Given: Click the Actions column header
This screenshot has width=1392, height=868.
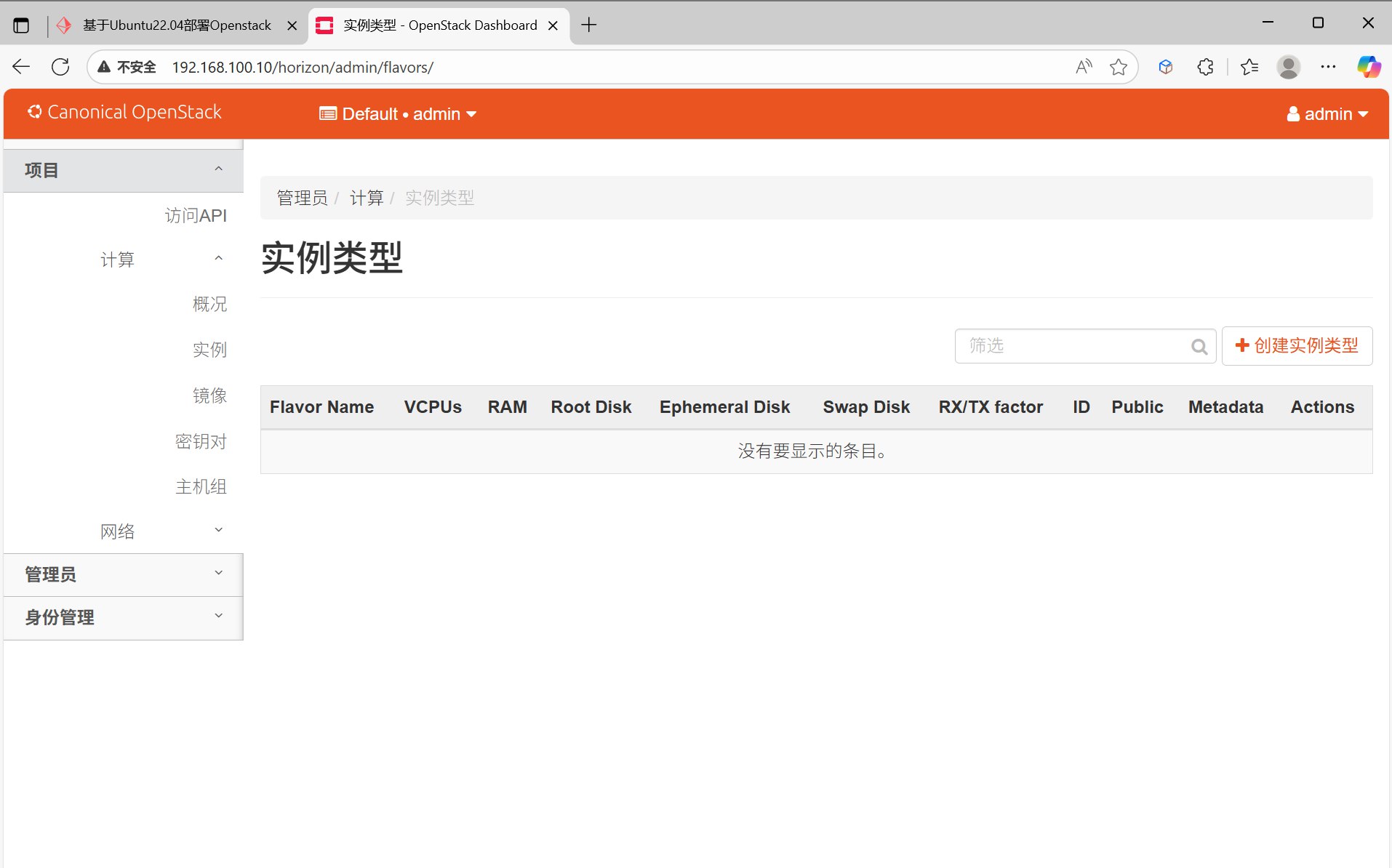Looking at the screenshot, I should [1322, 407].
